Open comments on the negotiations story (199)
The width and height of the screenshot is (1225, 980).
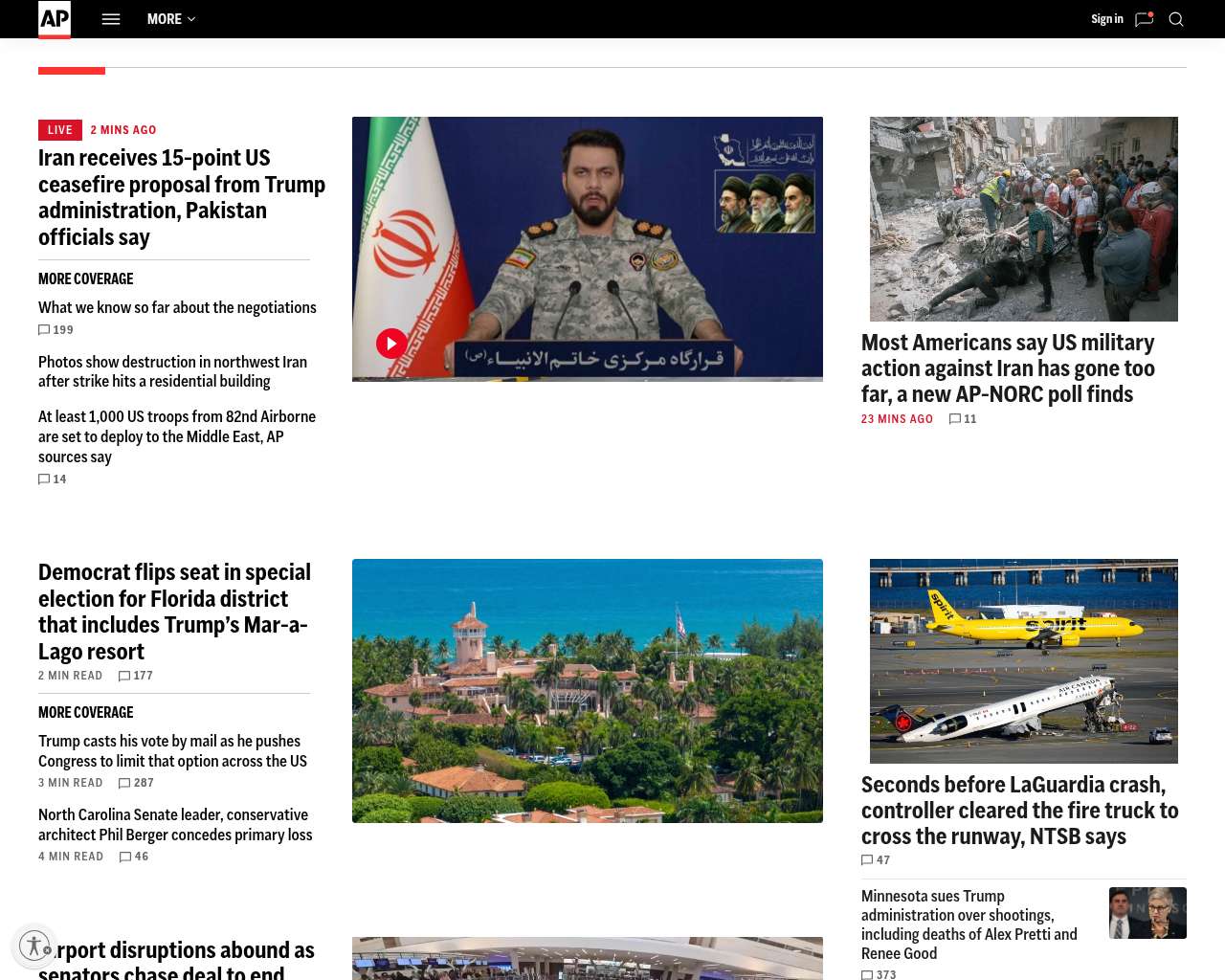click(x=56, y=330)
